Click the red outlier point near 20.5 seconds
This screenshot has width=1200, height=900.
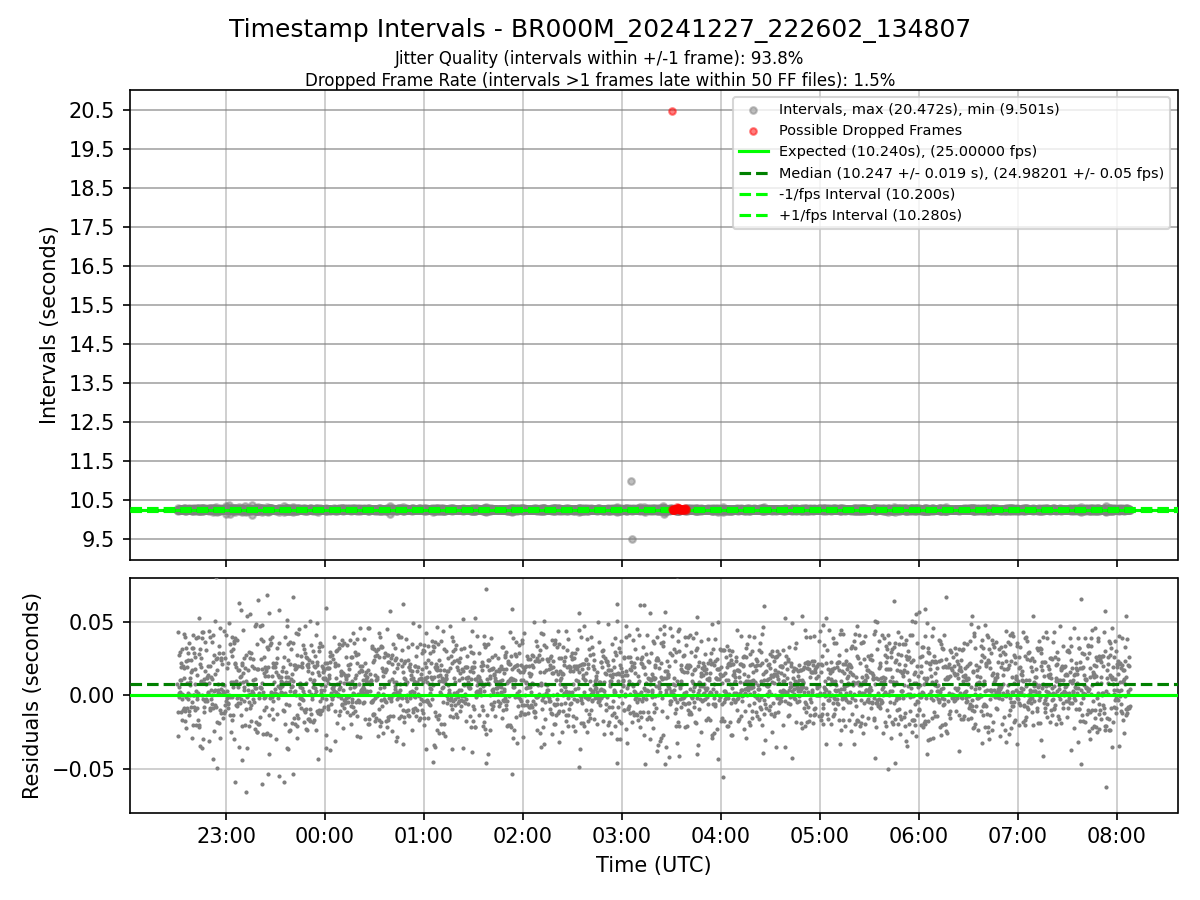point(672,111)
